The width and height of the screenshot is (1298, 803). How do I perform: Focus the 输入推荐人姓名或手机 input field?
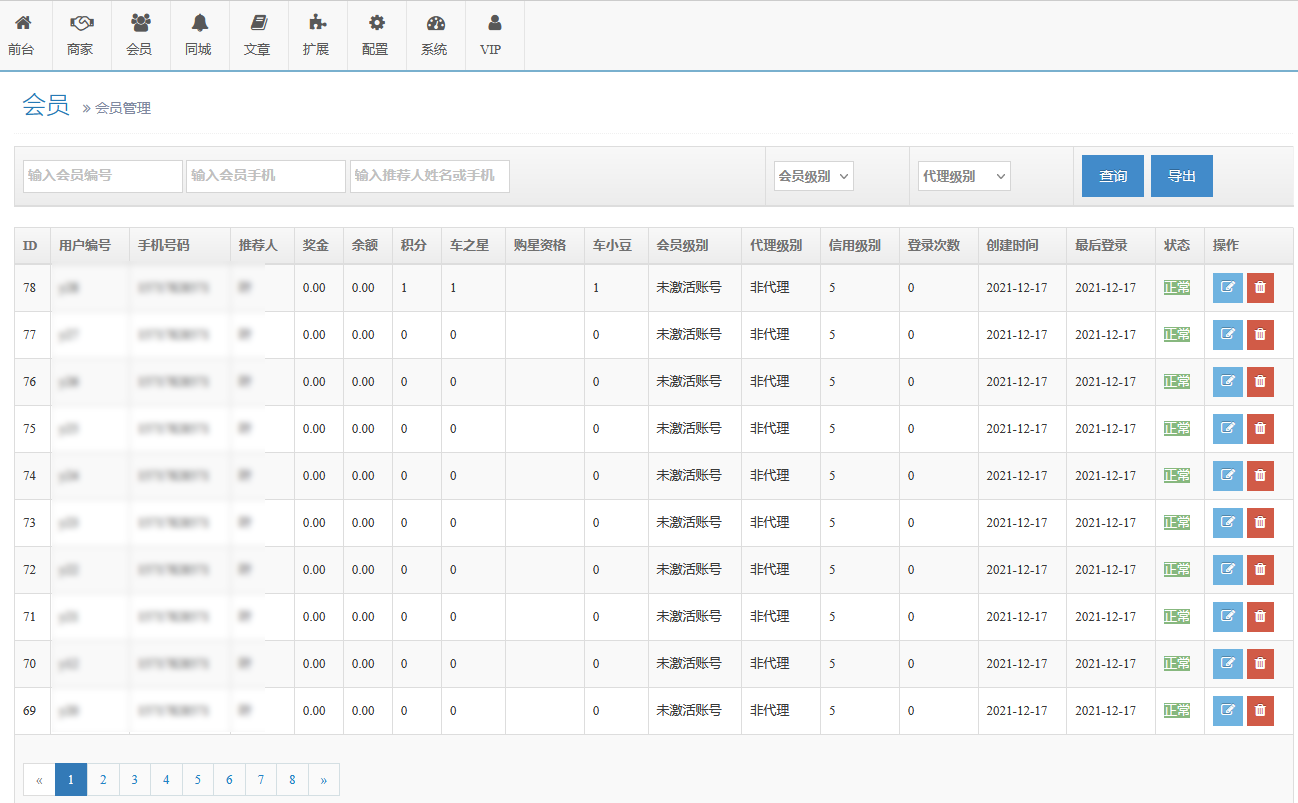pos(429,176)
